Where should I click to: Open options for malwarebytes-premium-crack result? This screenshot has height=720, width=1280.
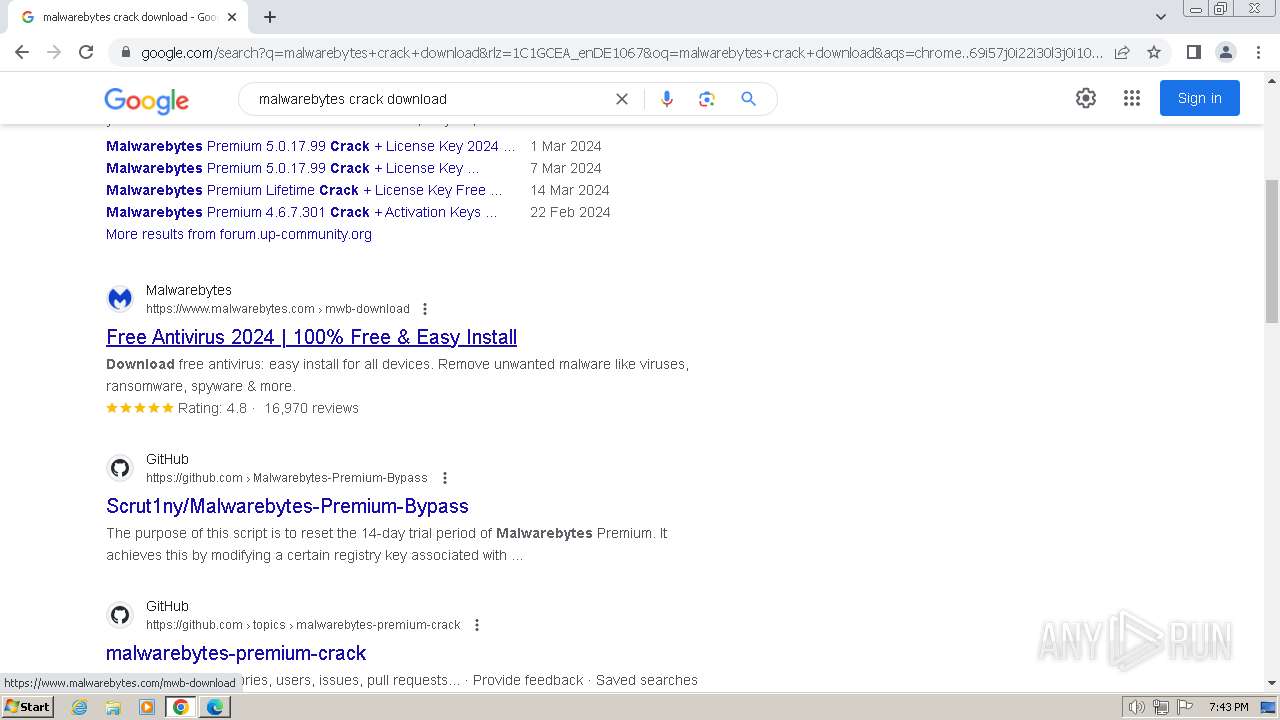477,625
